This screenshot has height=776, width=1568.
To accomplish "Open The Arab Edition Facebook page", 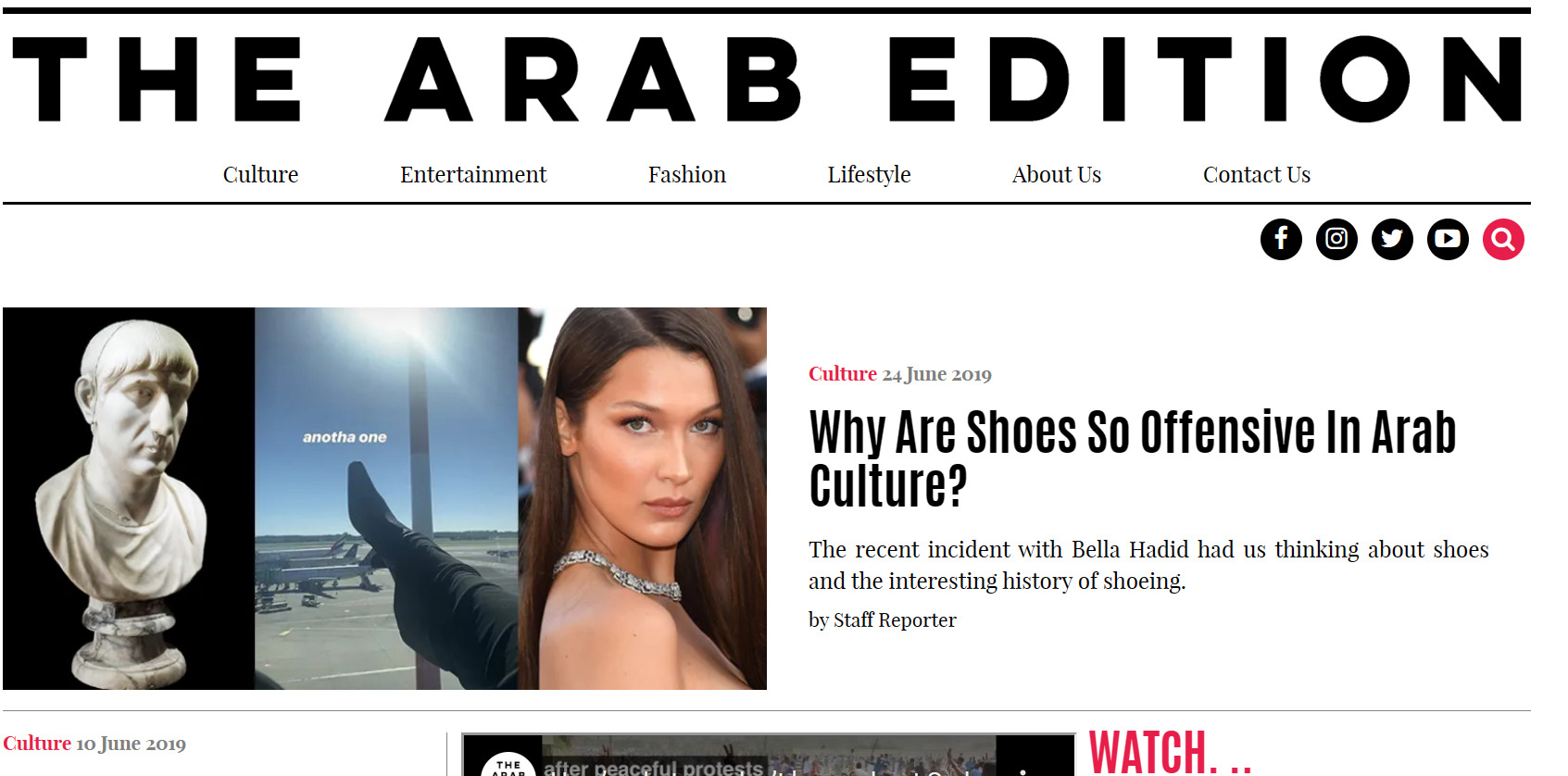I will tap(1281, 240).
